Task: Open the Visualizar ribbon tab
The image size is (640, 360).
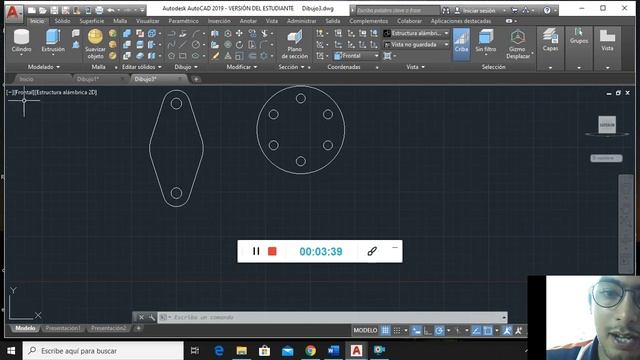Action: click(x=148, y=21)
